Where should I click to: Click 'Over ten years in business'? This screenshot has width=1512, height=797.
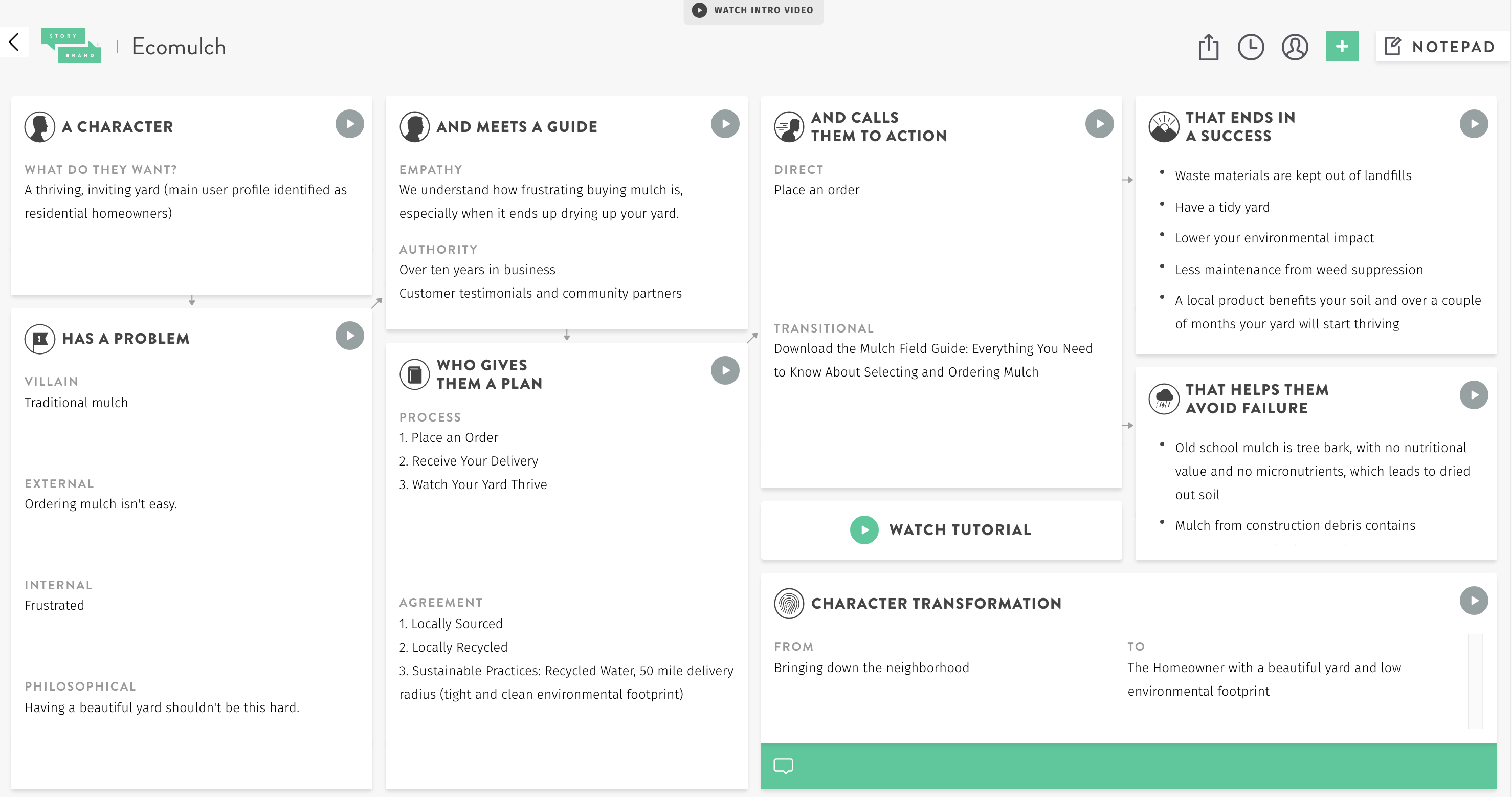[x=477, y=270]
